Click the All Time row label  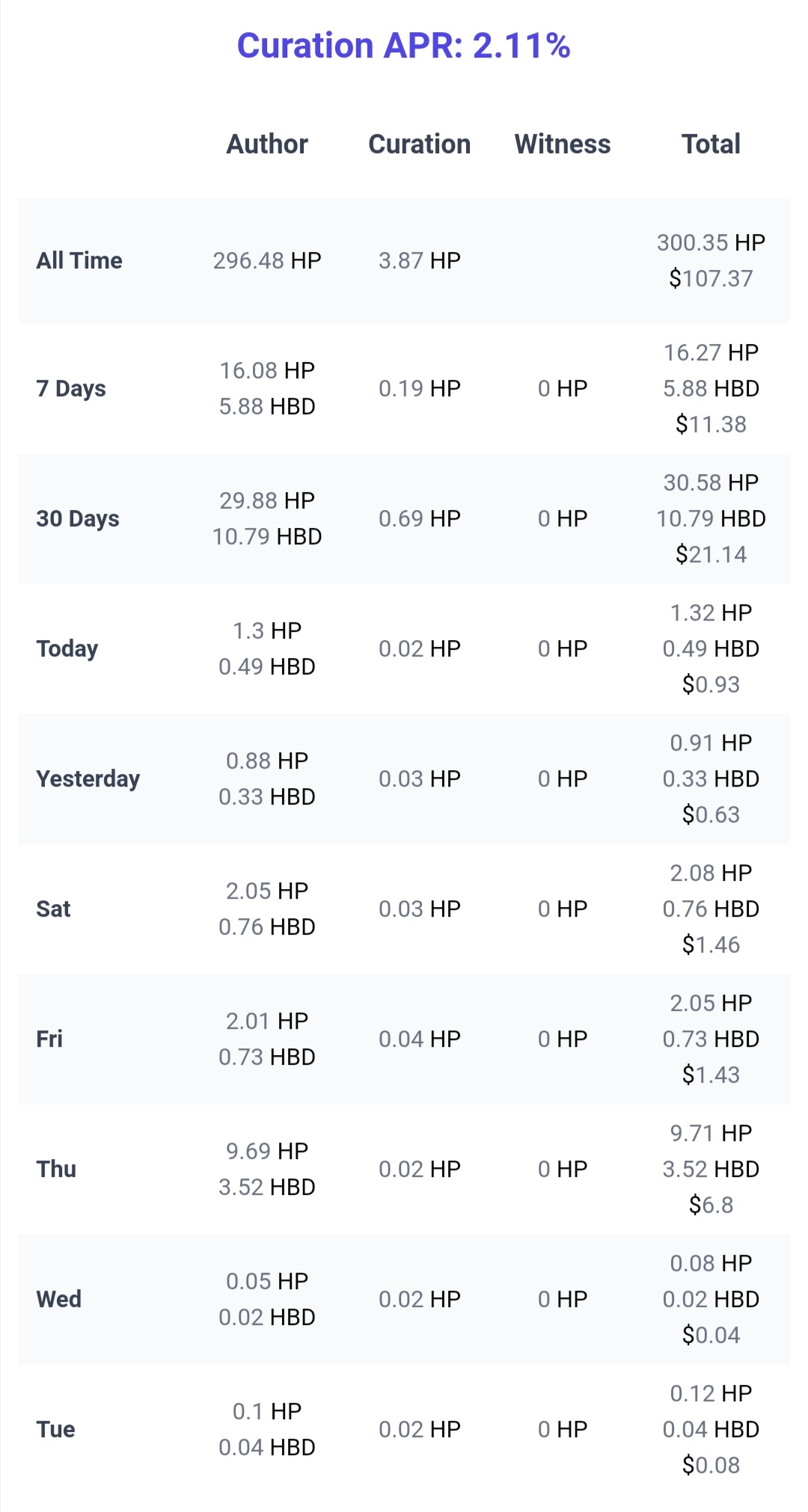coord(79,260)
